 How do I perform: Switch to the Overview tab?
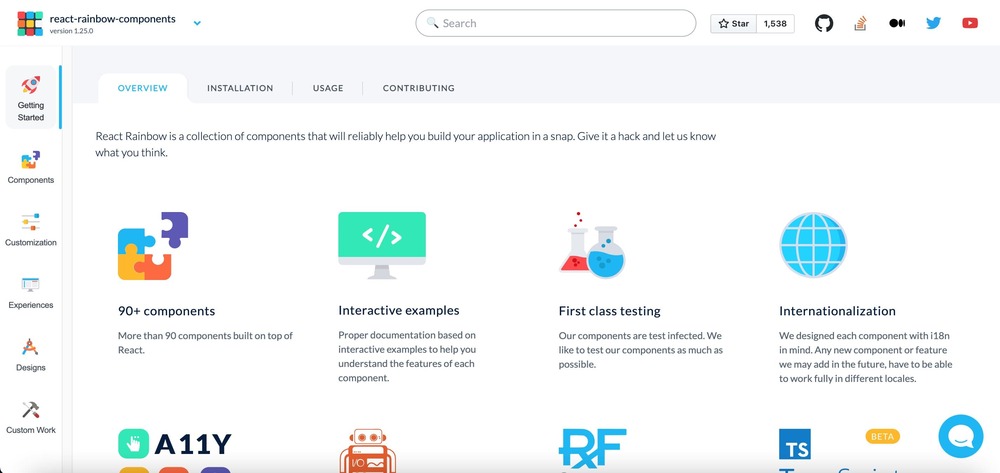click(143, 88)
